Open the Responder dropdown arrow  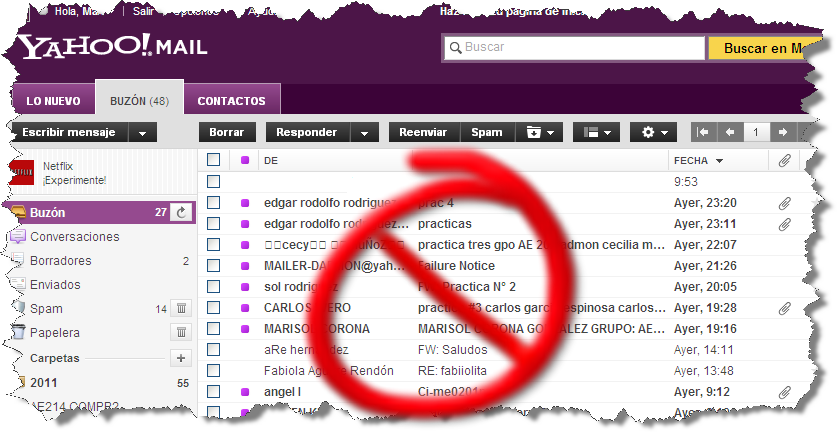click(365, 132)
